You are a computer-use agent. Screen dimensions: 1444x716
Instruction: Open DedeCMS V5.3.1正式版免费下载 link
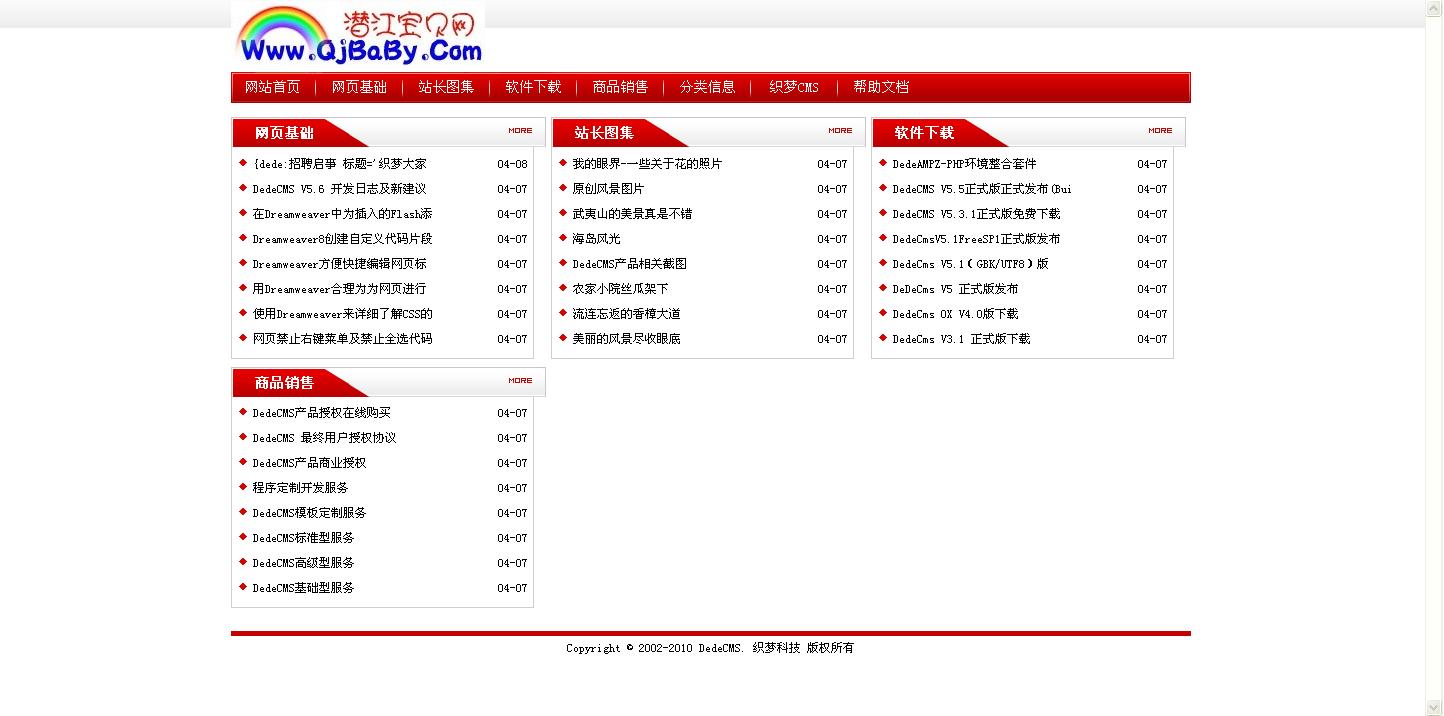[976, 214]
